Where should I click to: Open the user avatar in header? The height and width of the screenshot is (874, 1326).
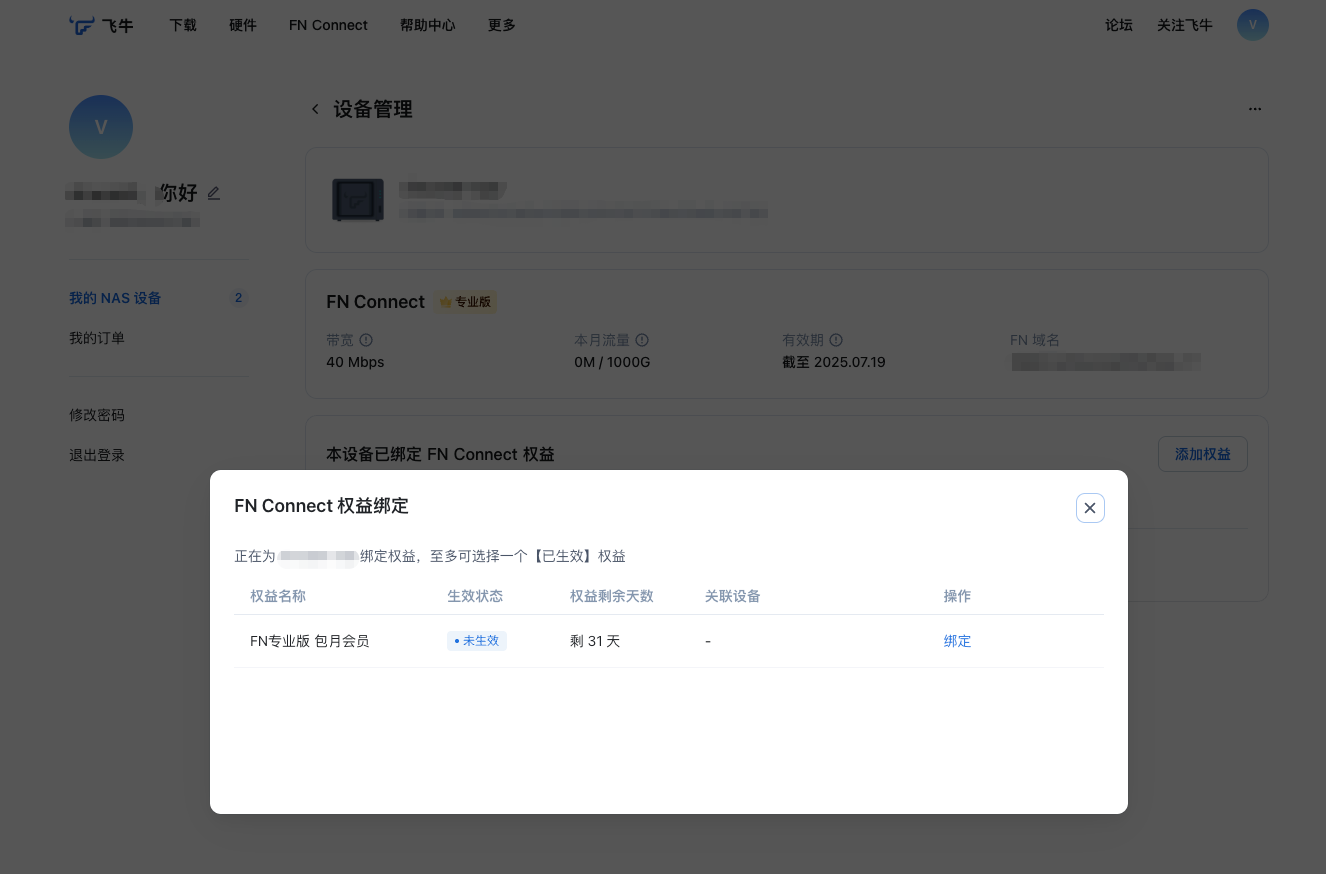(x=1253, y=25)
